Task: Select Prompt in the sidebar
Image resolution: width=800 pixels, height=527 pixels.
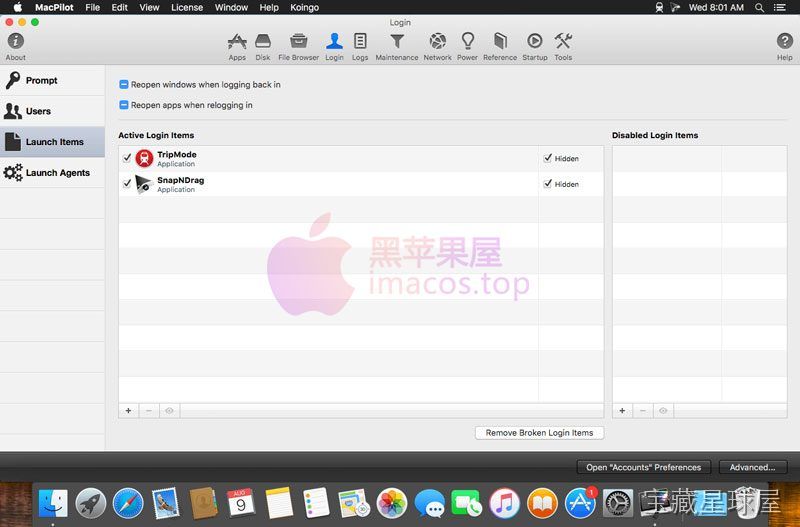Action: tap(52, 81)
